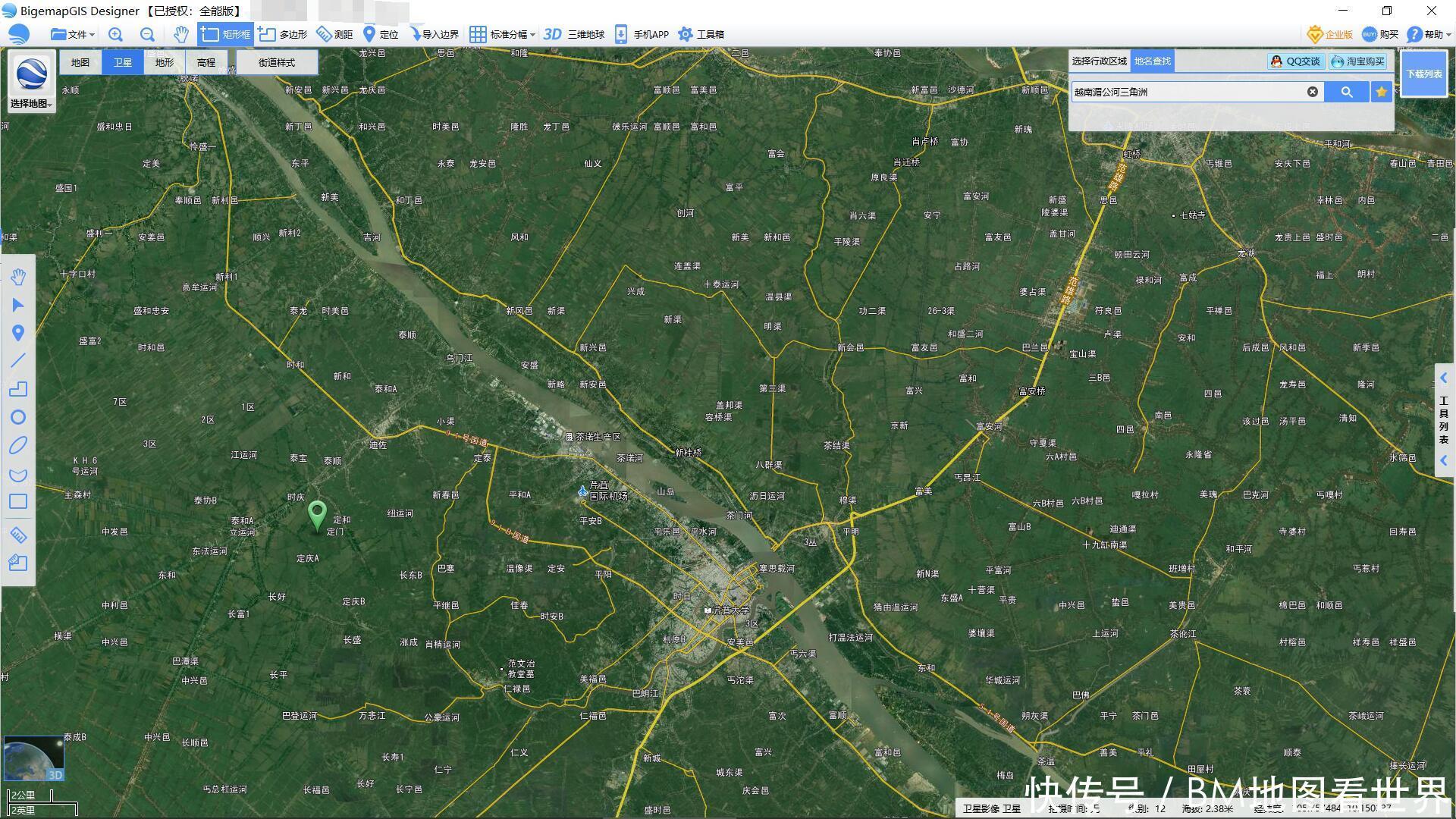Image resolution: width=1456 pixels, height=819 pixels.
Task: Select the ruler measure tool in sidebar
Action: tap(18, 535)
